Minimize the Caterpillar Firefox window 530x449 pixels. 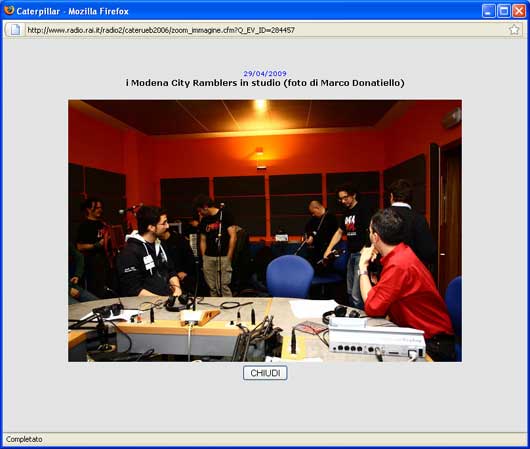(x=488, y=11)
